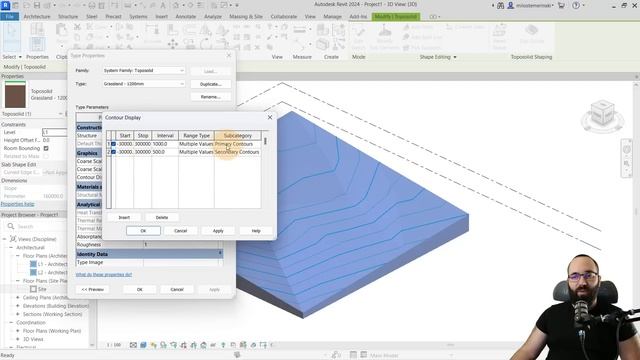
Task: Click the Toposolid type preview thumbnail
Action: (x=15, y=94)
